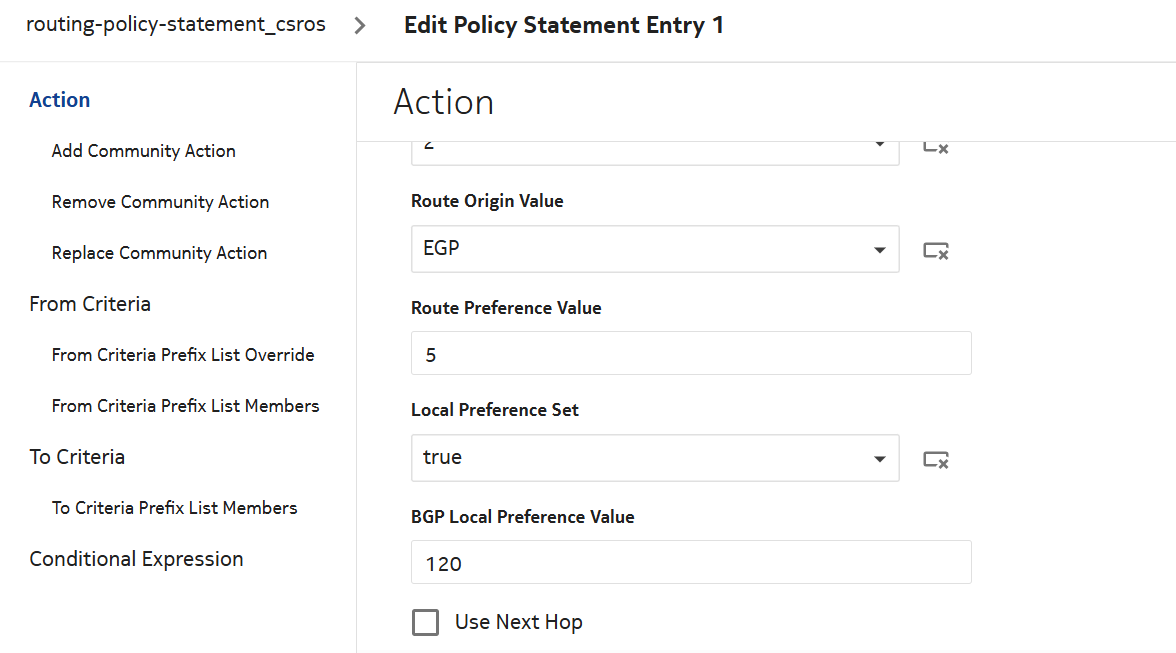Go to Add Community Action section

[x=144, y=151]
